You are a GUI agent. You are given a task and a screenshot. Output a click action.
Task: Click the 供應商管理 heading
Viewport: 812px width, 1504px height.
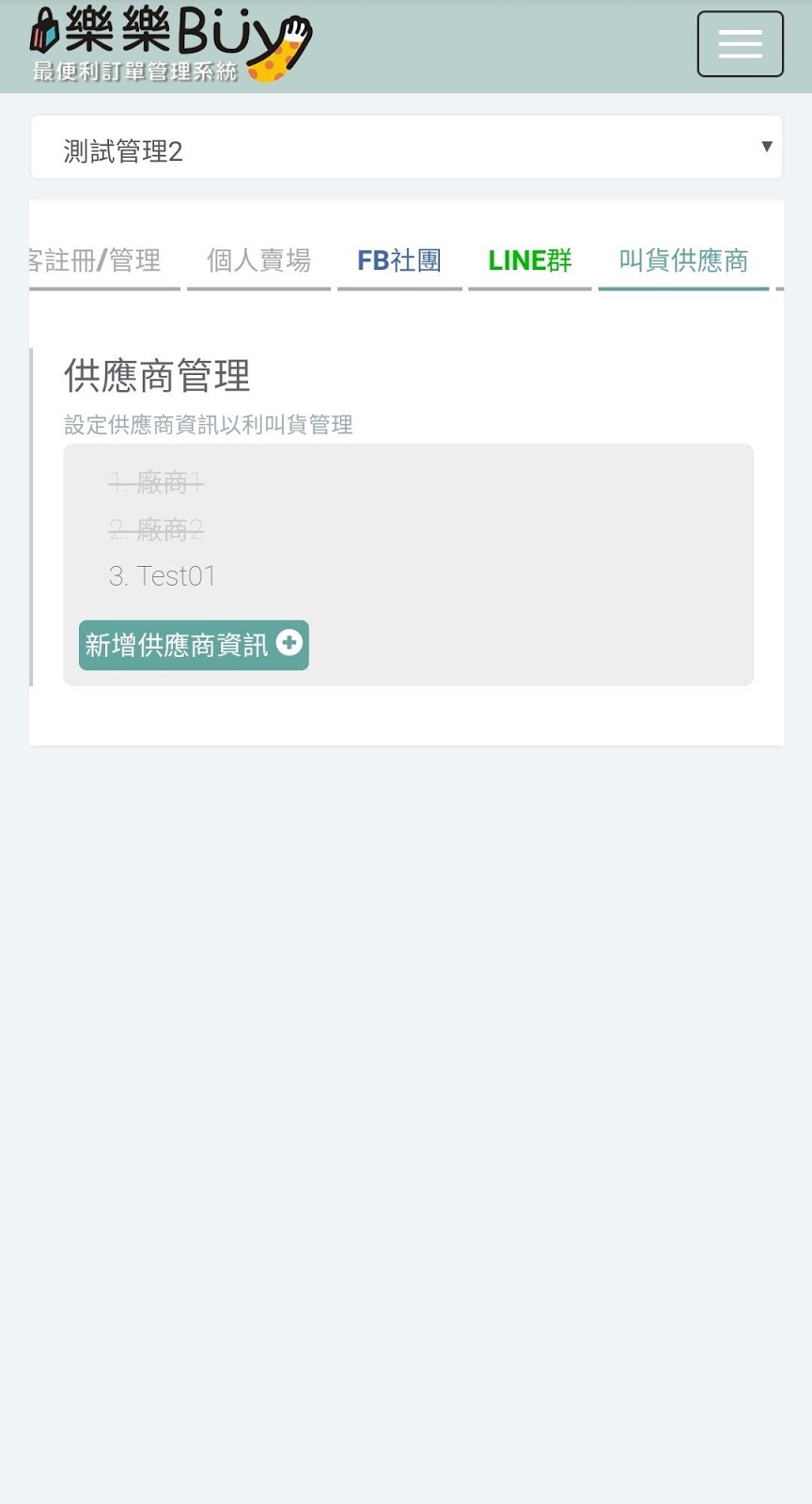point(157,376)
